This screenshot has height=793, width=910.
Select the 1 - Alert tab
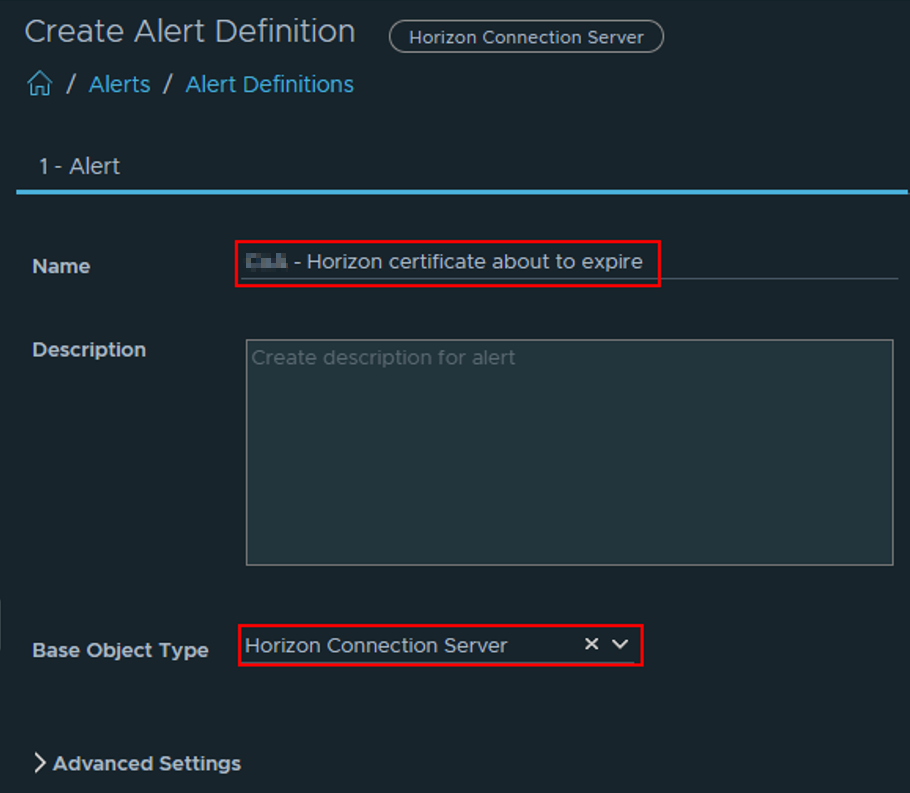pyautogui.click(x=79, y=167)
